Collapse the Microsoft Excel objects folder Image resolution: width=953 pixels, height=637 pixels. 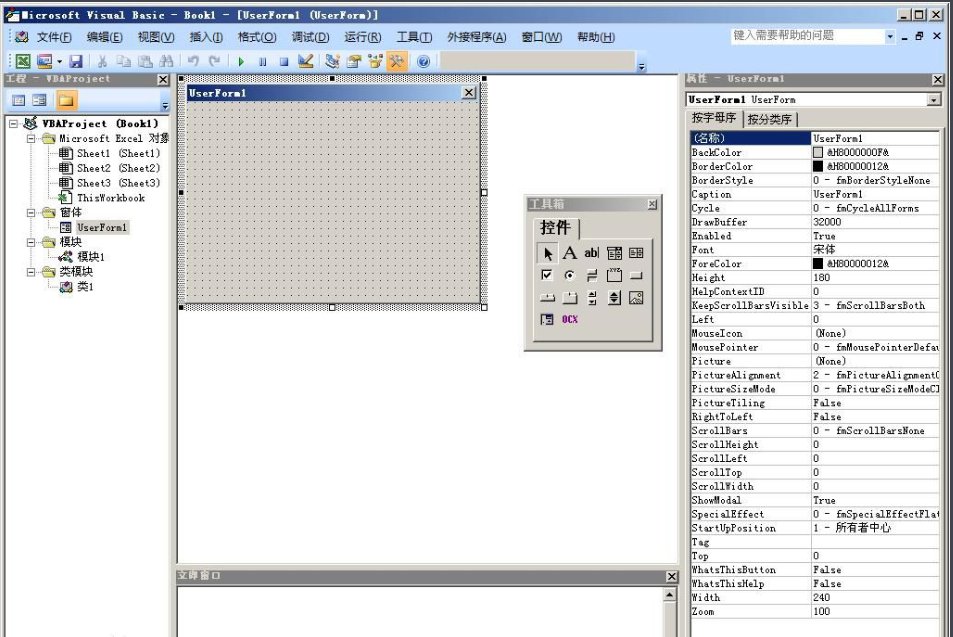[x=32, y=139]
